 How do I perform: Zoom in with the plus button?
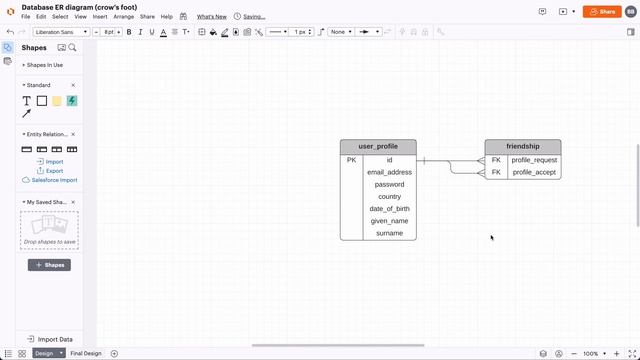(617, 353)
